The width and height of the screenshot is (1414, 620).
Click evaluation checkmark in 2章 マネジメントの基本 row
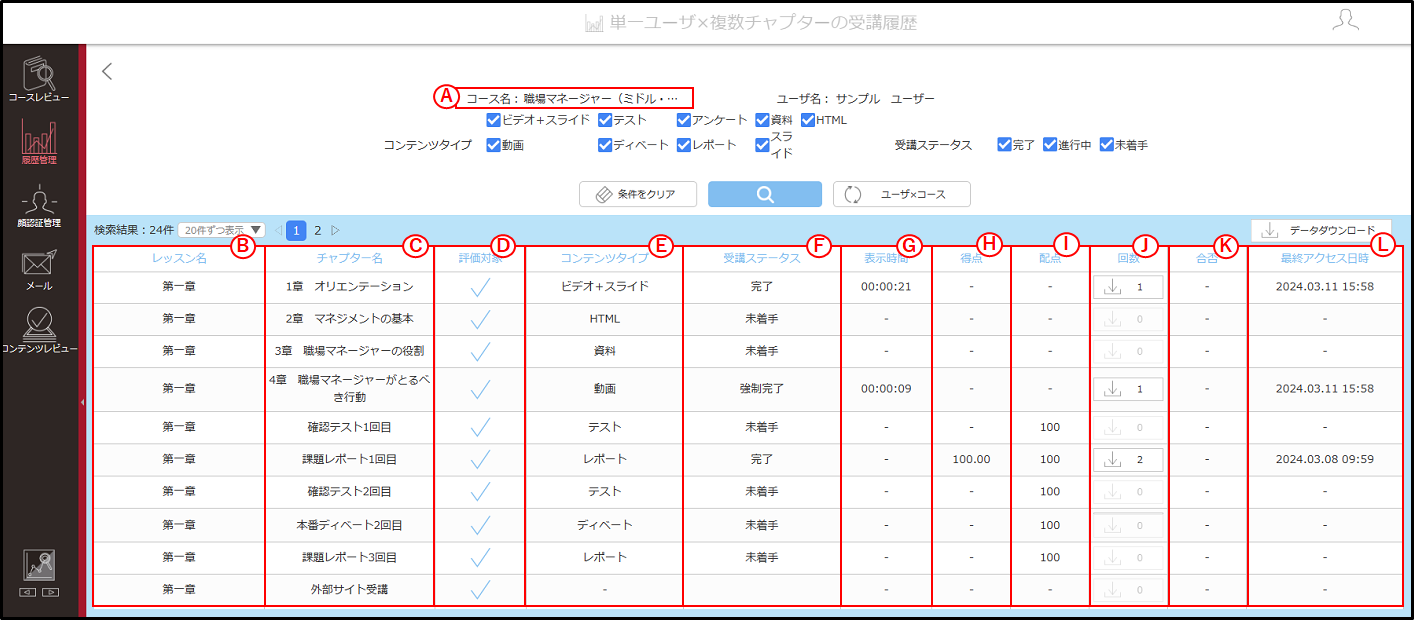[x=480, y=319]
